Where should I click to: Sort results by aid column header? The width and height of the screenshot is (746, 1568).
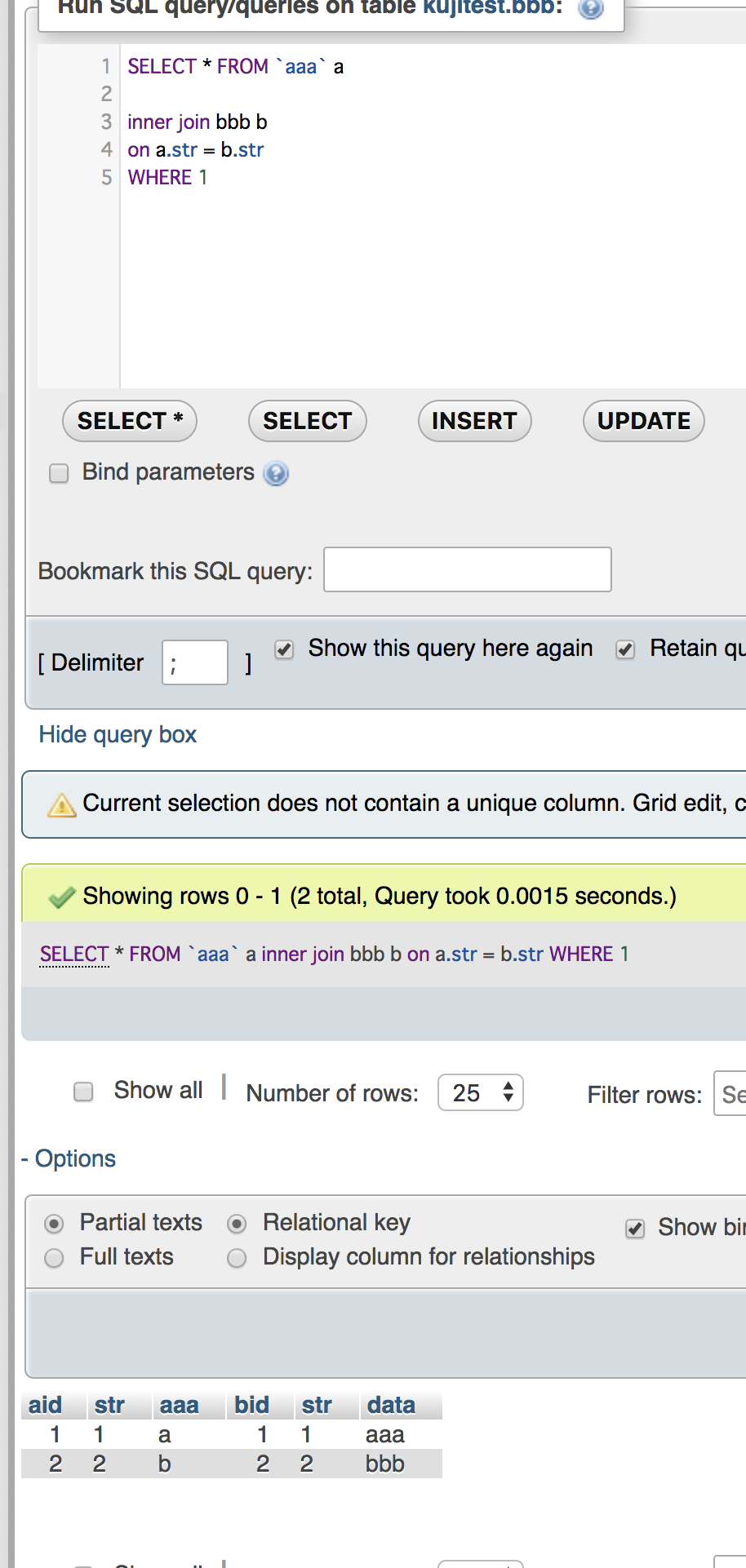pyautogui.click(x=45, y=1405)
